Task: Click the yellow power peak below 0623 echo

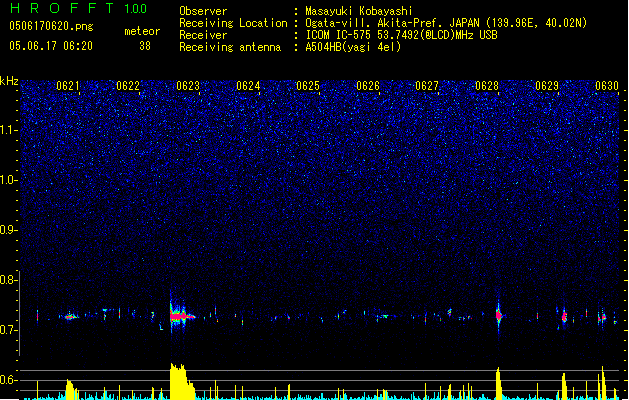Action: point(182,381)
